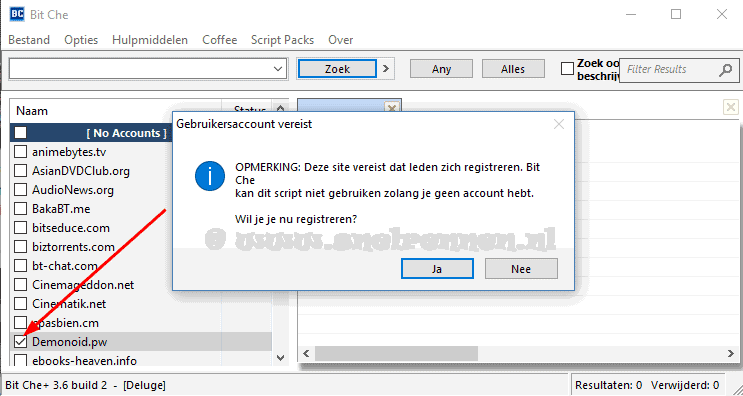Click 'Bit Che+ 3.6 build 2' status text
The image size is (743, 396).
[x=56, y=385]
